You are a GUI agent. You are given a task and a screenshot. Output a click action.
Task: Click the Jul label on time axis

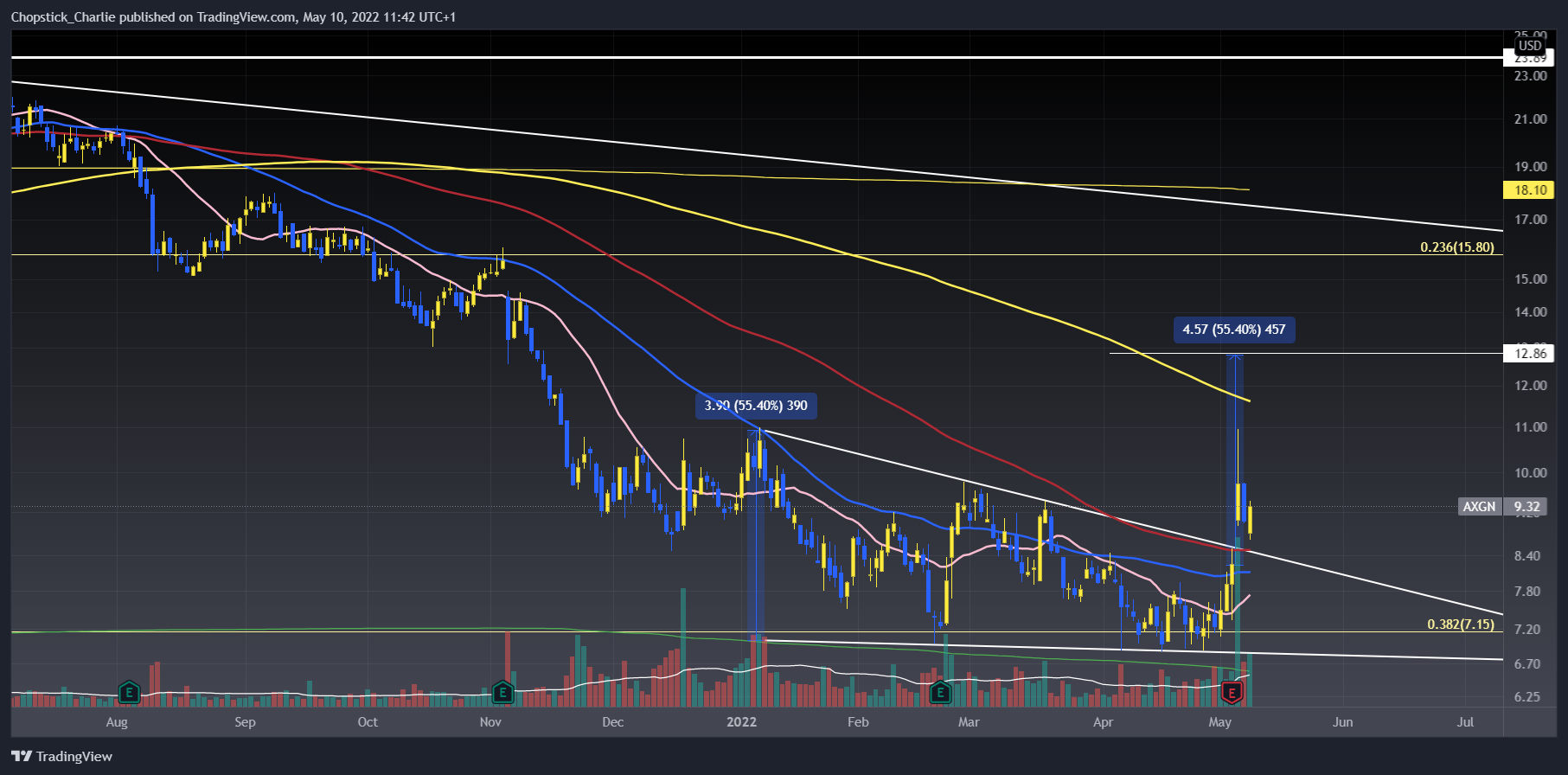tap(1465, 722)
